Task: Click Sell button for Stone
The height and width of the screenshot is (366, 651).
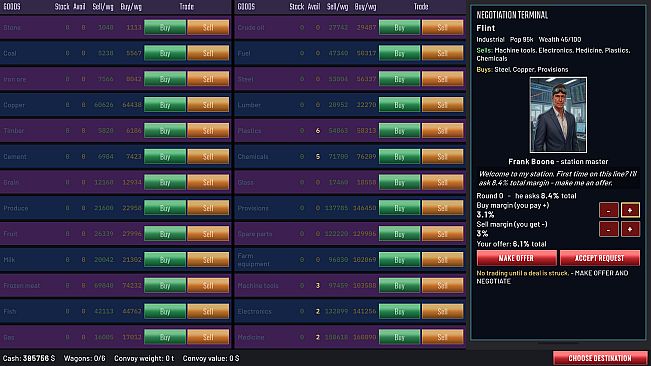Action: pos(208,27)
